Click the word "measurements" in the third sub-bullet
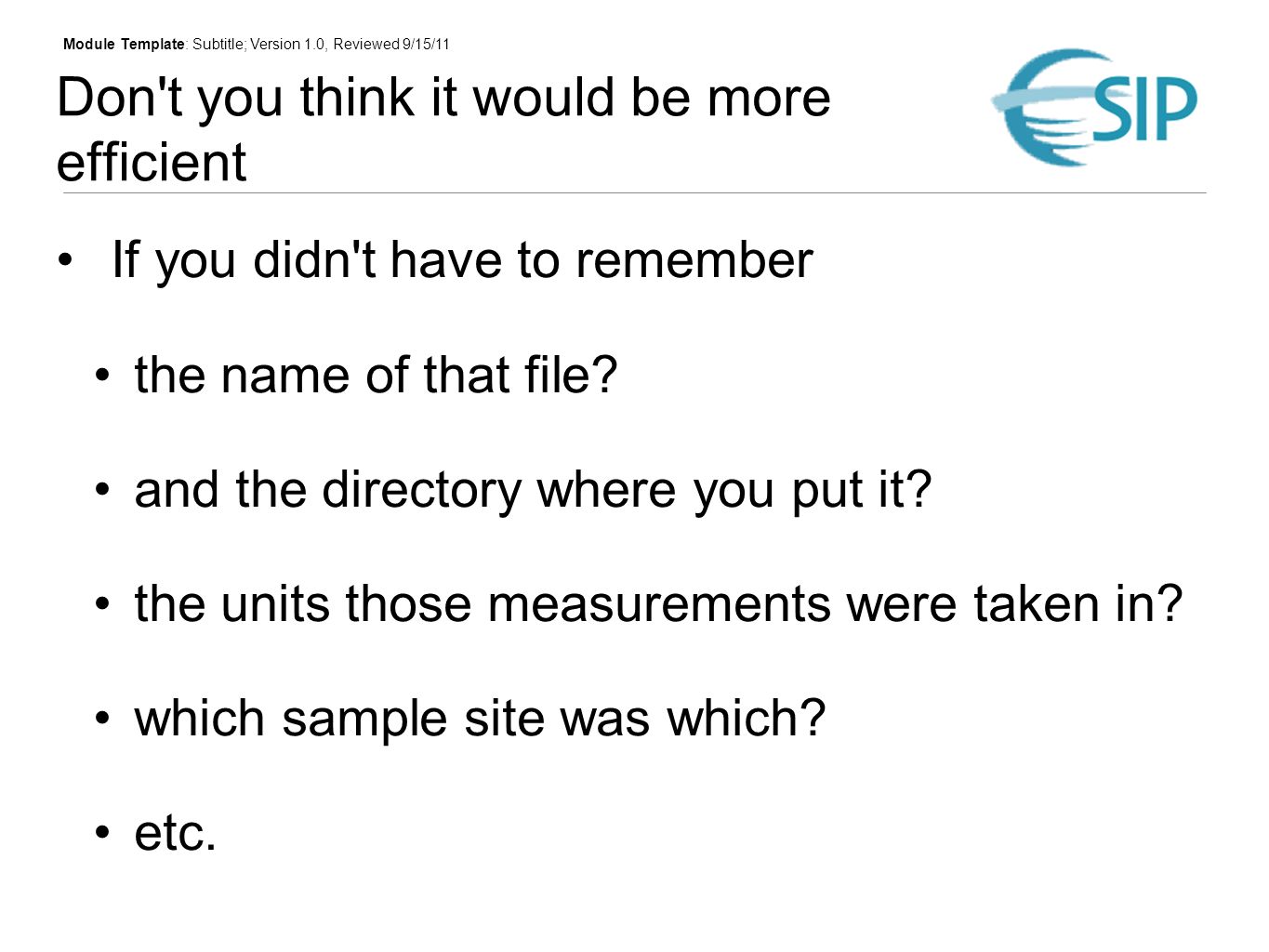Screen dimensions: 1269x952 pos(659,605)
